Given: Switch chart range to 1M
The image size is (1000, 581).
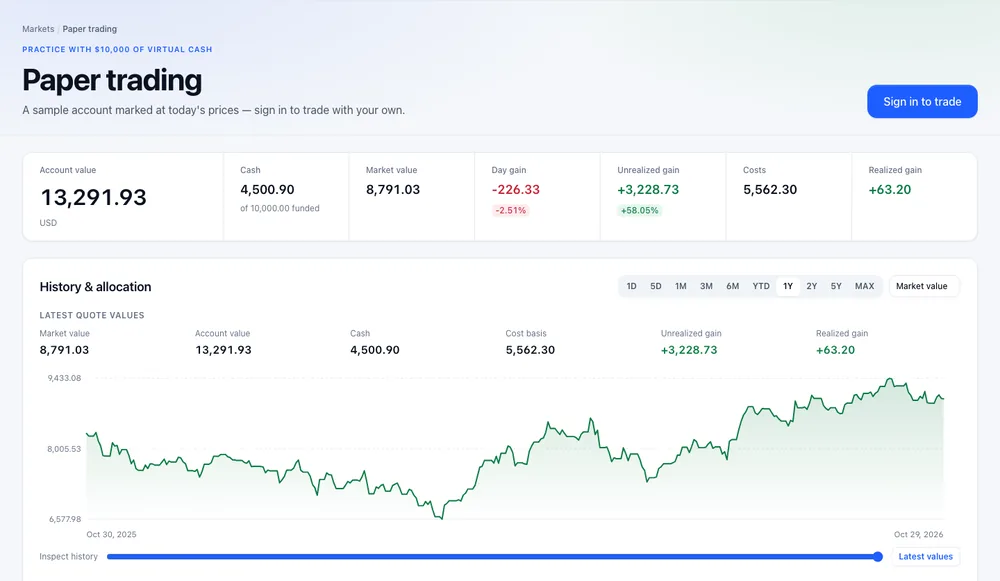Looking at the screenshot, I should 680,286.
